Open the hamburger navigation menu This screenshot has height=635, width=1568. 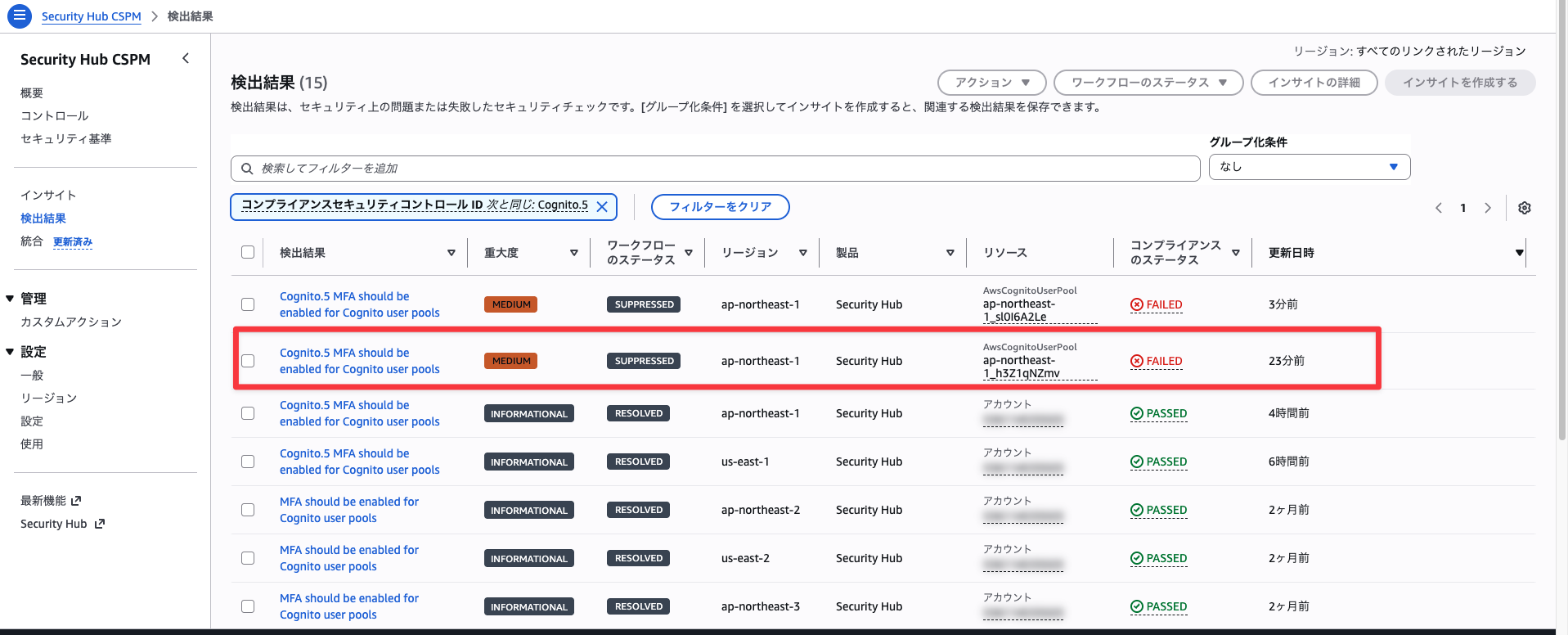[x=19, y=16]
